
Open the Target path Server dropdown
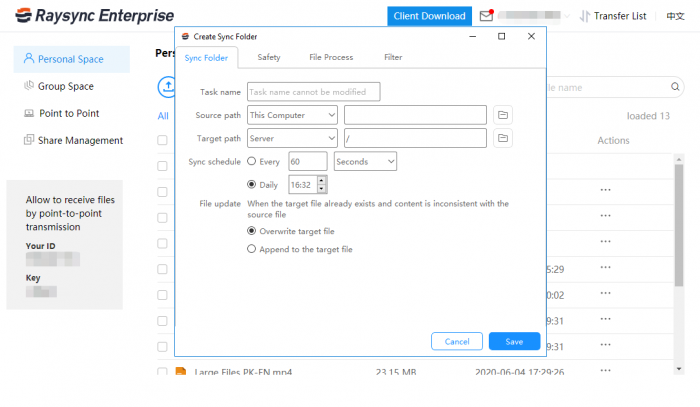pos(292,138)
